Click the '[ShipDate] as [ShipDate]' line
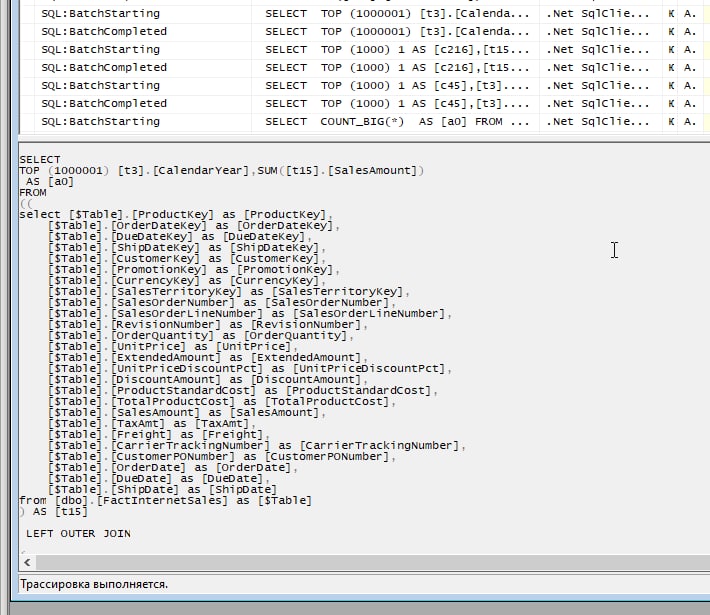Image resolution: width=710 pixels, height=615 pixels. [163, 490]
